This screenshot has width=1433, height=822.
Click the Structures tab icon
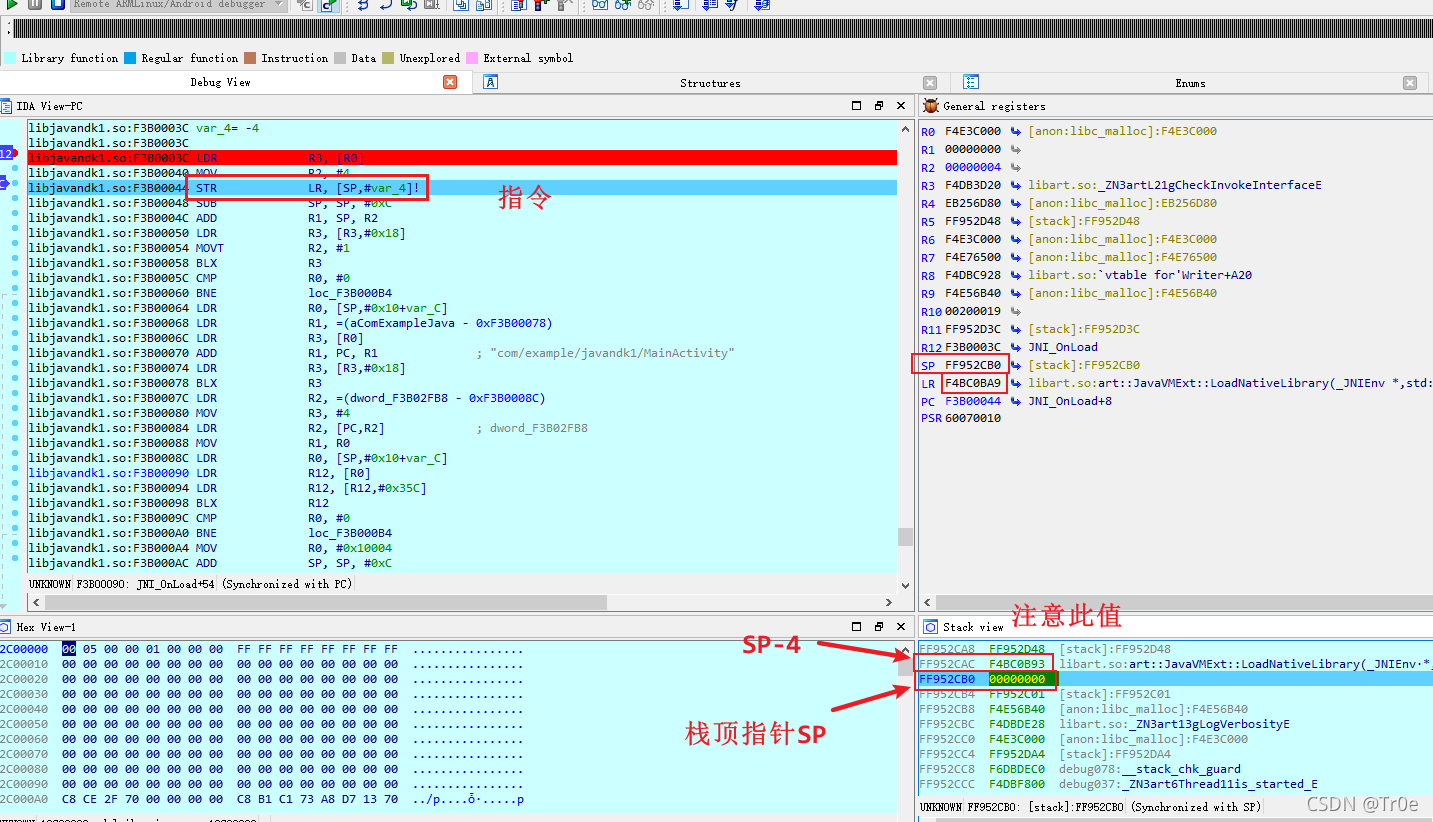491,83
